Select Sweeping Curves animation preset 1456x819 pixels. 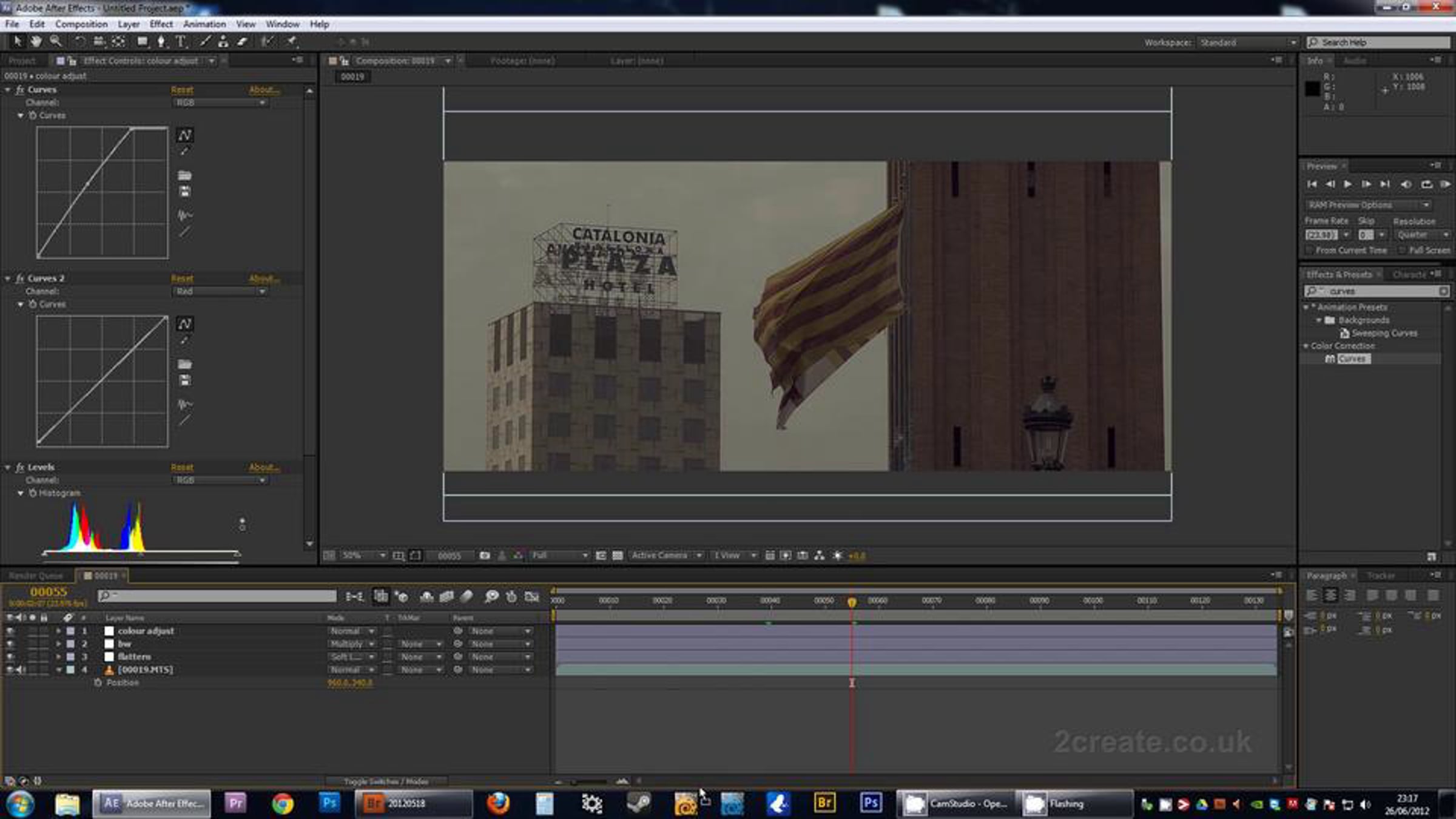pyautogui.click(x=1384, y=333)
